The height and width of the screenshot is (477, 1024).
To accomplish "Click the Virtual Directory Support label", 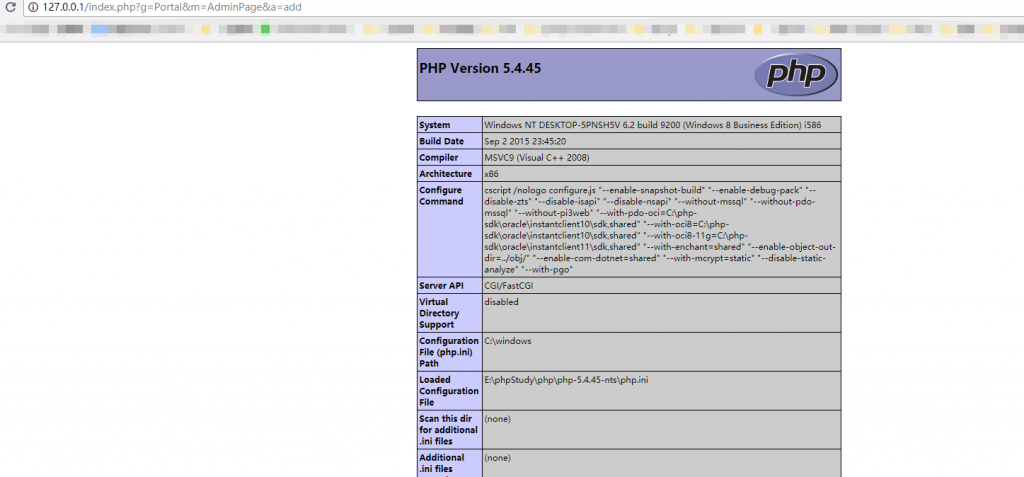I will pyautogui.click(x=442, y=312).
